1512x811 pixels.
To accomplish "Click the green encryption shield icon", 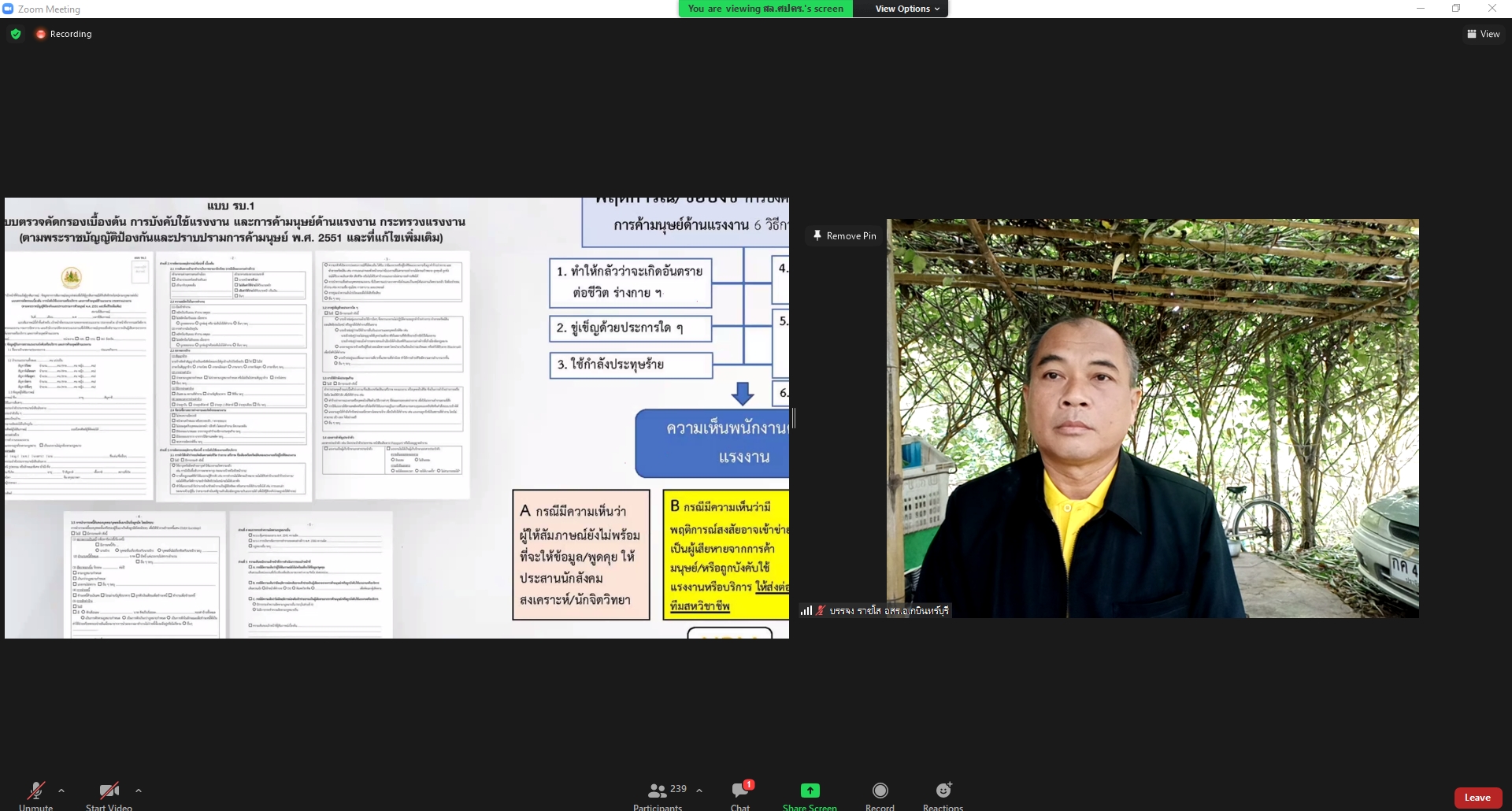I will tap(16, 34).
